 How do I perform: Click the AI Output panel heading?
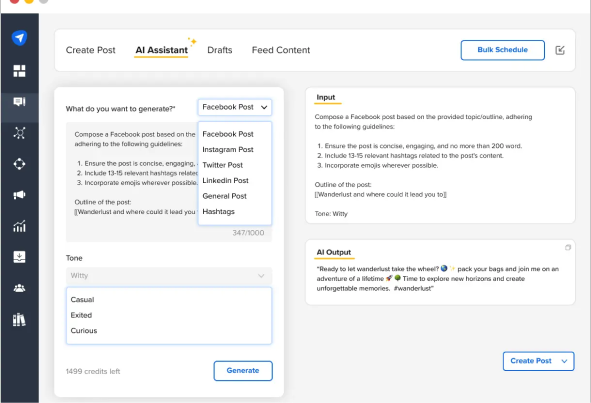coord(334,252)
